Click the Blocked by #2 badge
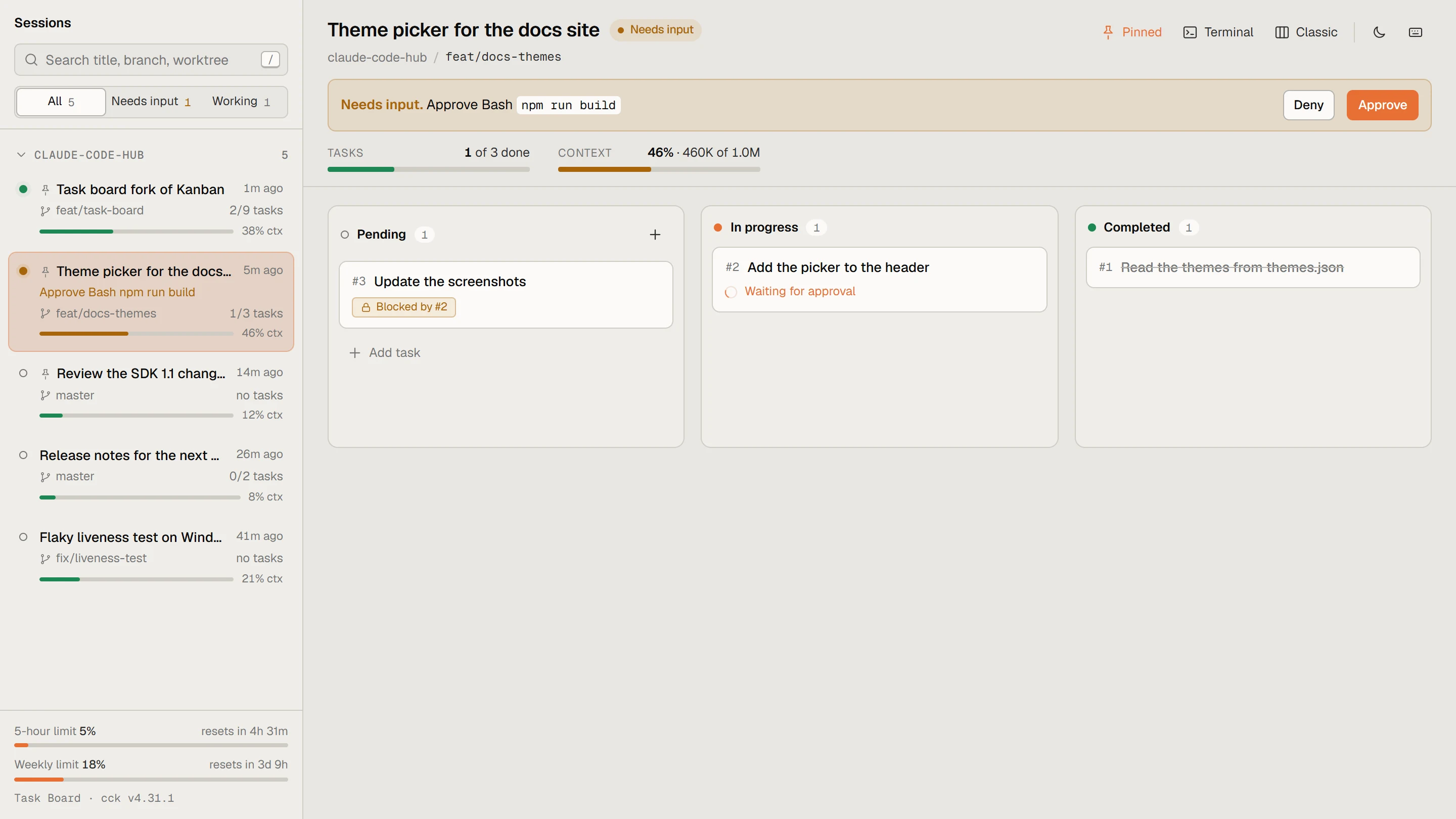The width and height of the screenshot is (1456, 819). click(x=403, y=307)
